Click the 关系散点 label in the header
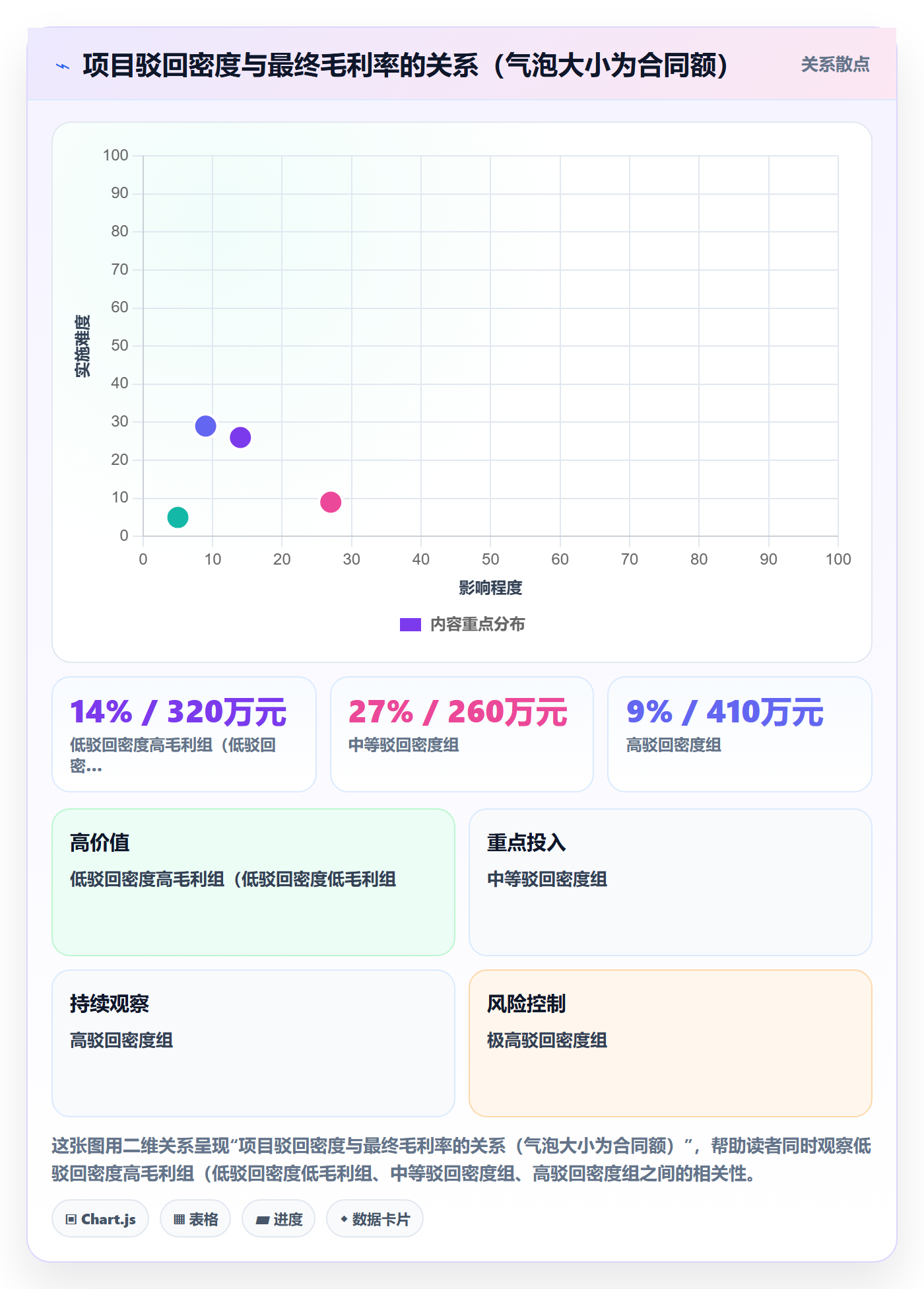This screenshot has height=1289, width=924. 835,65
